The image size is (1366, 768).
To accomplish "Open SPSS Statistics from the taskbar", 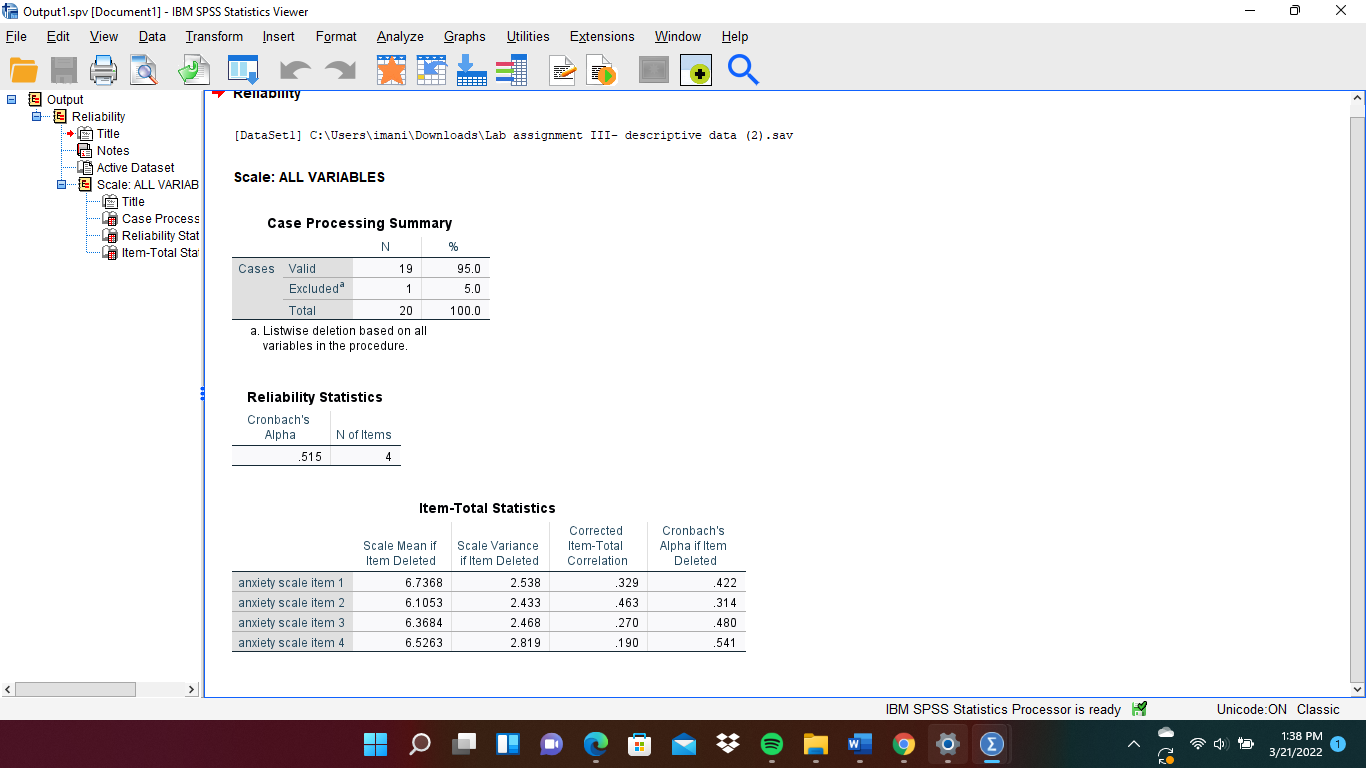I will coord(991,743).
